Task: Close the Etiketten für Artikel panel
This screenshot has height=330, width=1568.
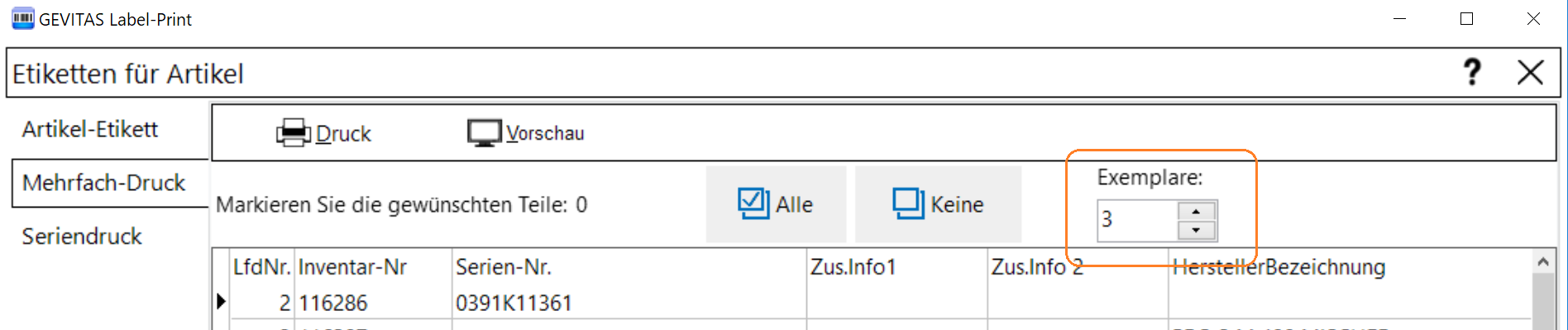Action: [1531, 73]
